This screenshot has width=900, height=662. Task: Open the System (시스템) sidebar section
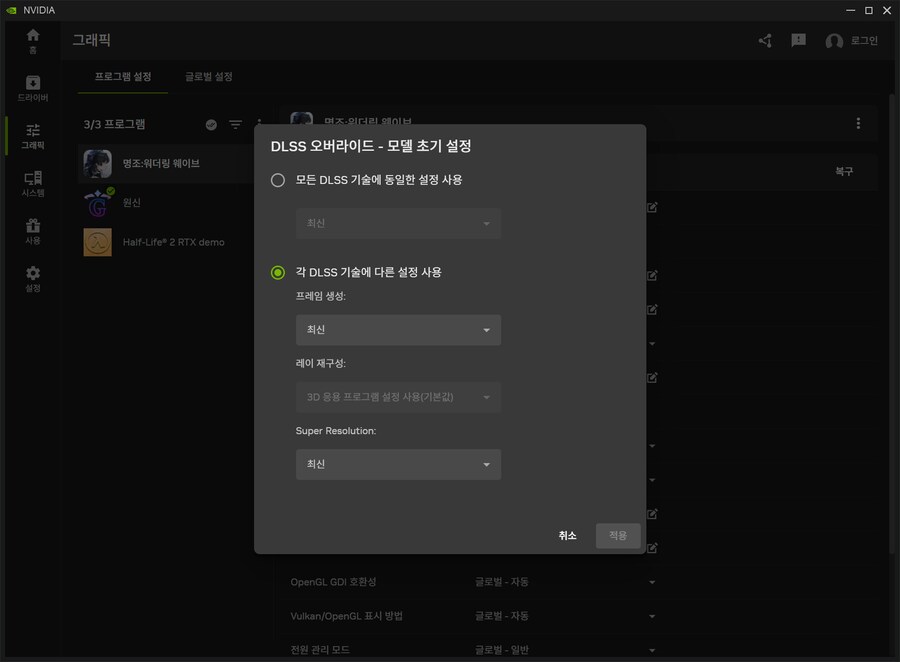pyautogui.click(x=33, y=184)
